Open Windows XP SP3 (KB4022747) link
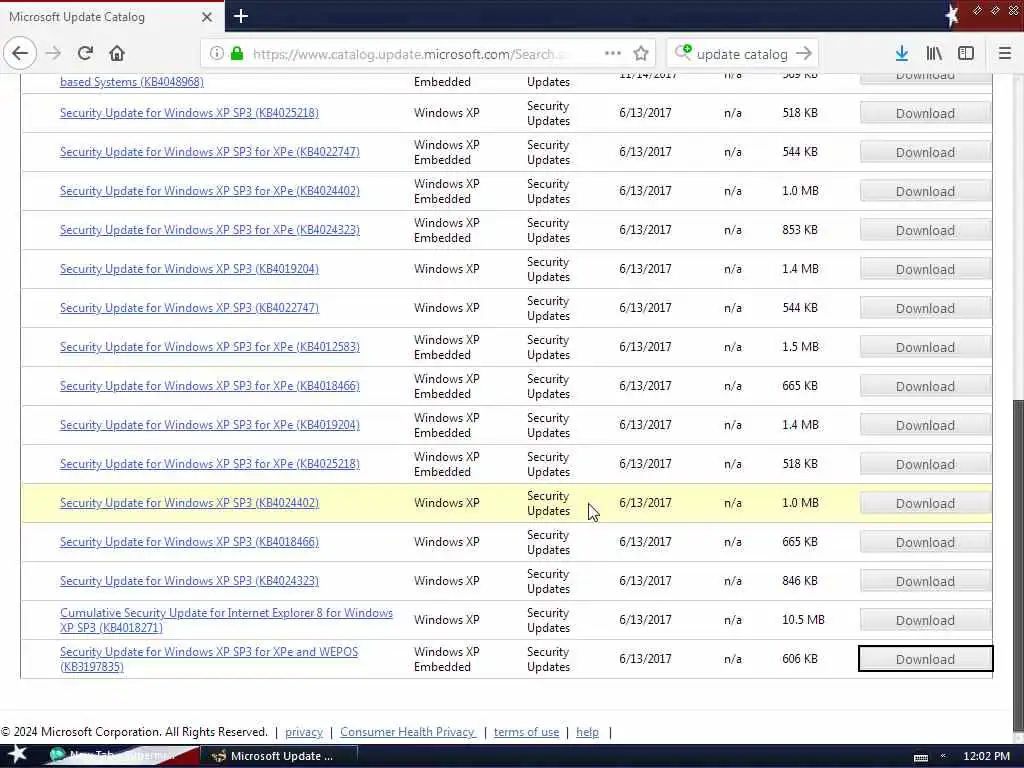The image size is (1024, 768). 189,308
